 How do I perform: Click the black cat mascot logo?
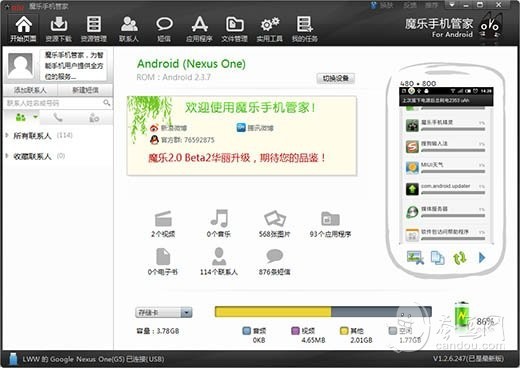pos(490,26)
